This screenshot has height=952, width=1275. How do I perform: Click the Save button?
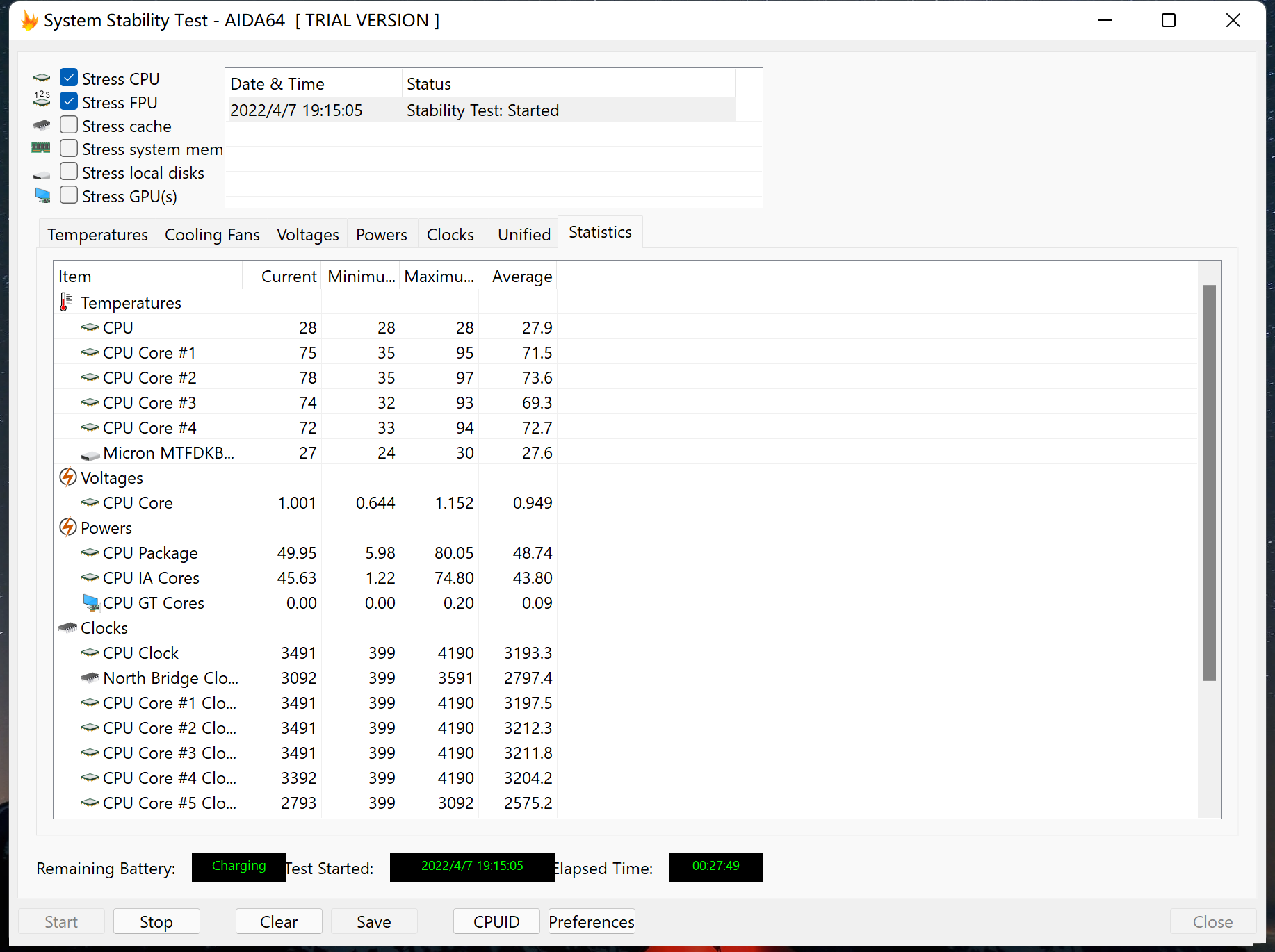tap(374, 921)
